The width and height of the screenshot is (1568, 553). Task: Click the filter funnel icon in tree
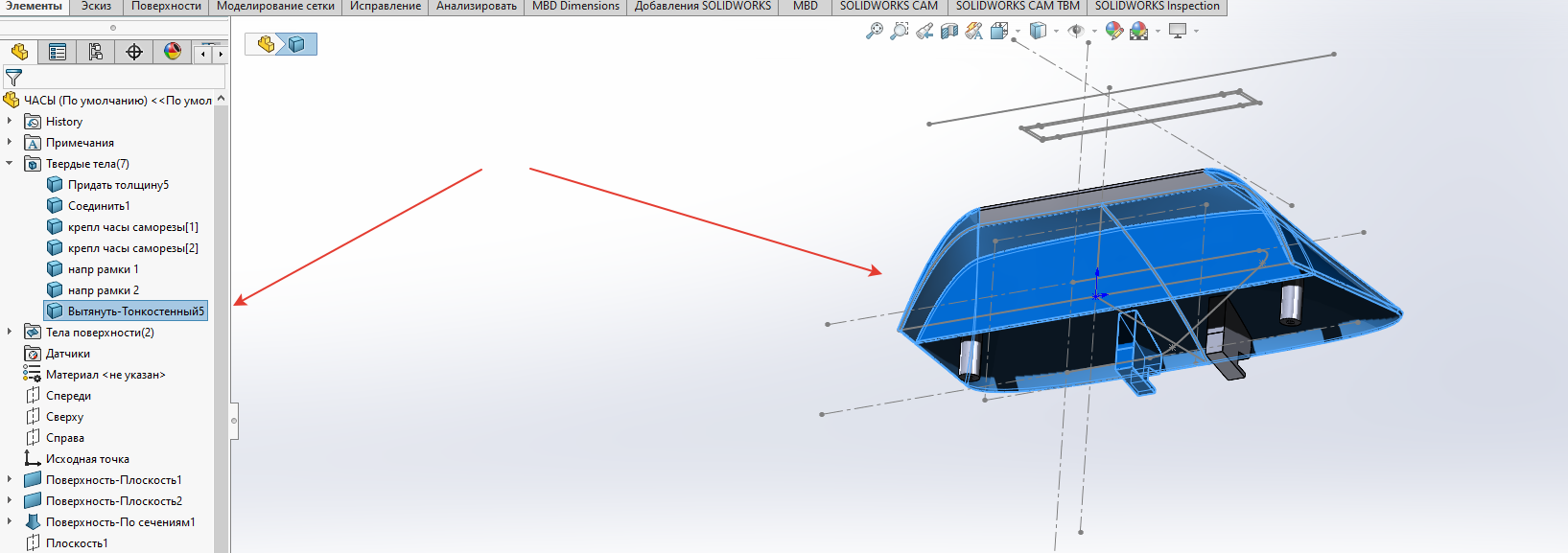coord(13,78)
